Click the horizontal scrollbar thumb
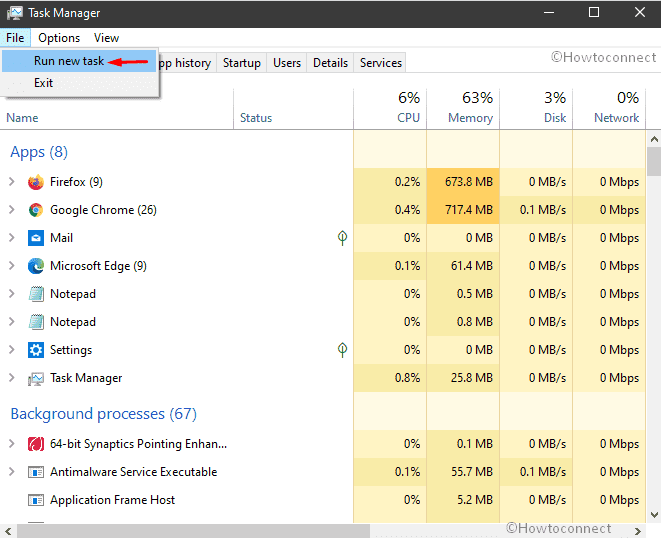 pos(193,531)
